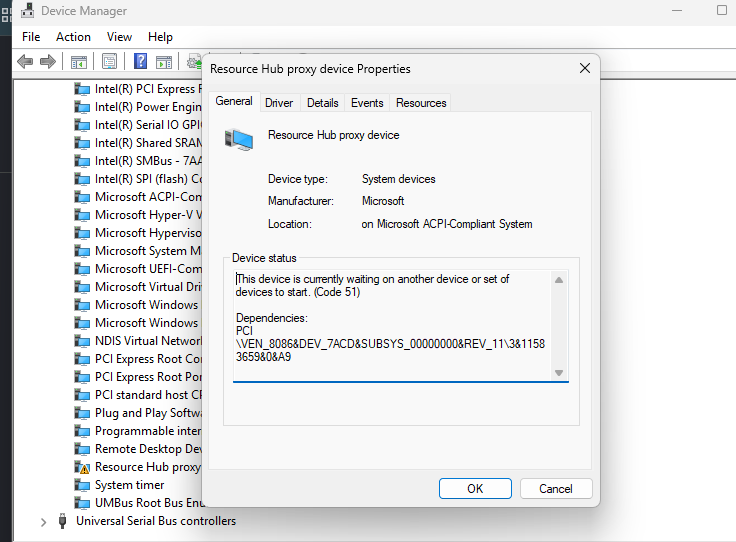
Task: Open the View menu
Action: 119,37
